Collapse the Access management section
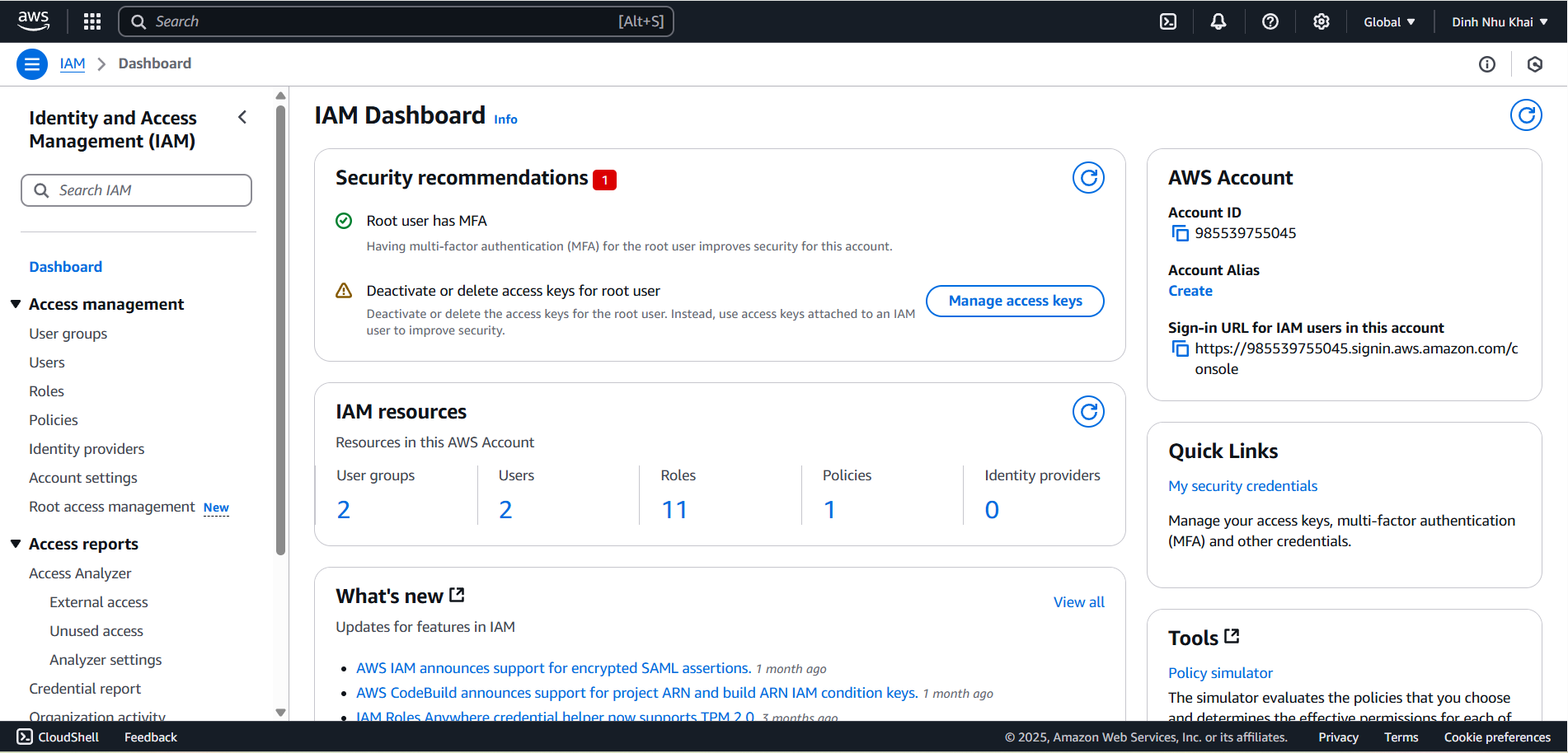Screen dimensions: 1568x753 tap(16, 304)
